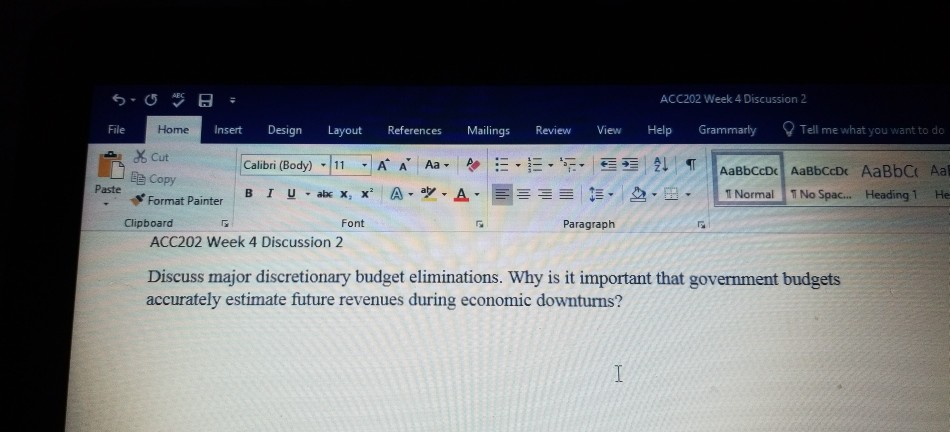950x432 pixels.
Task: Open font color dropdown arrow
Action: click(477, 194)
